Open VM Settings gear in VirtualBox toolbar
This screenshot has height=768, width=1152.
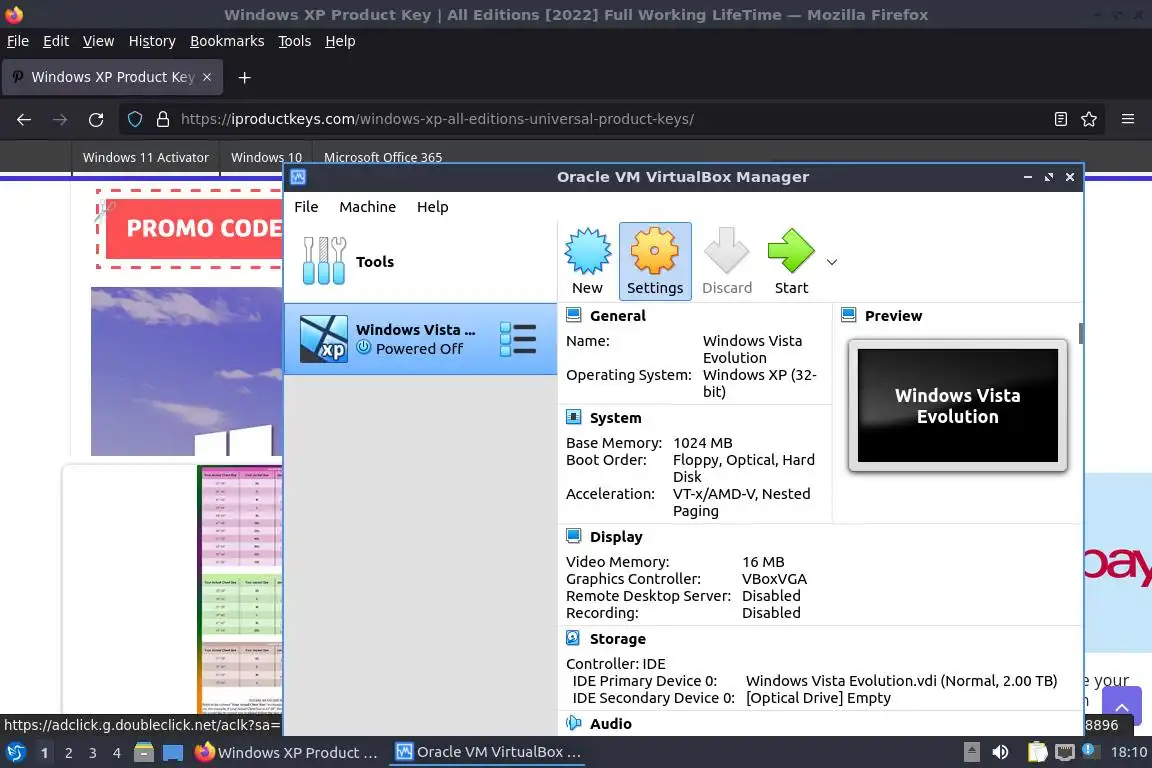point(655,262)
